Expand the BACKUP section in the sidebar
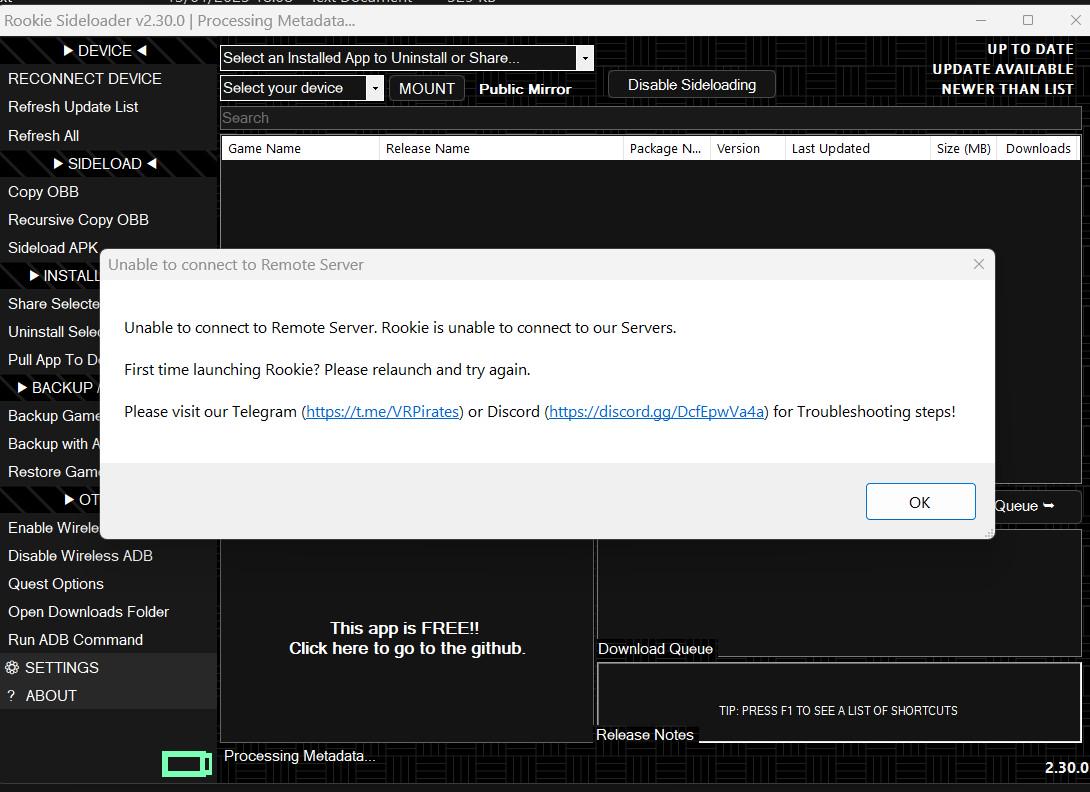Screen dimensions: 1090x792 [x=60, y=388]
